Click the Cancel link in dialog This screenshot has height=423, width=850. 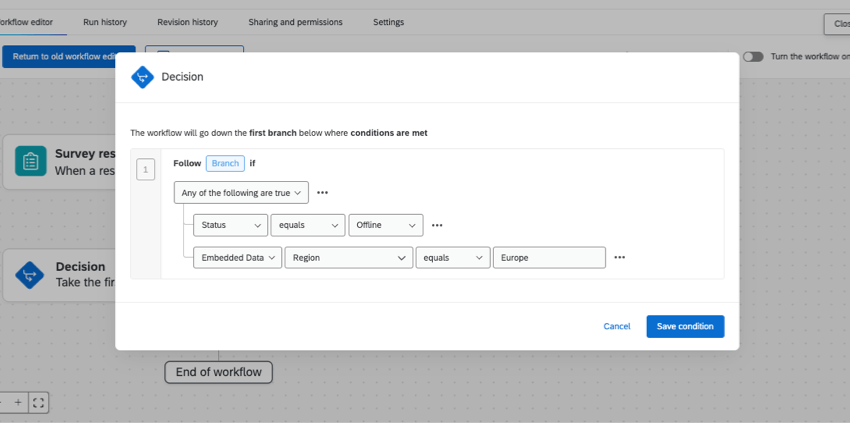617,326
